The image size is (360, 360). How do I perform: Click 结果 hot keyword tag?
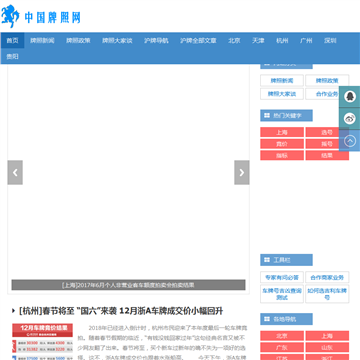coord(327,155)
